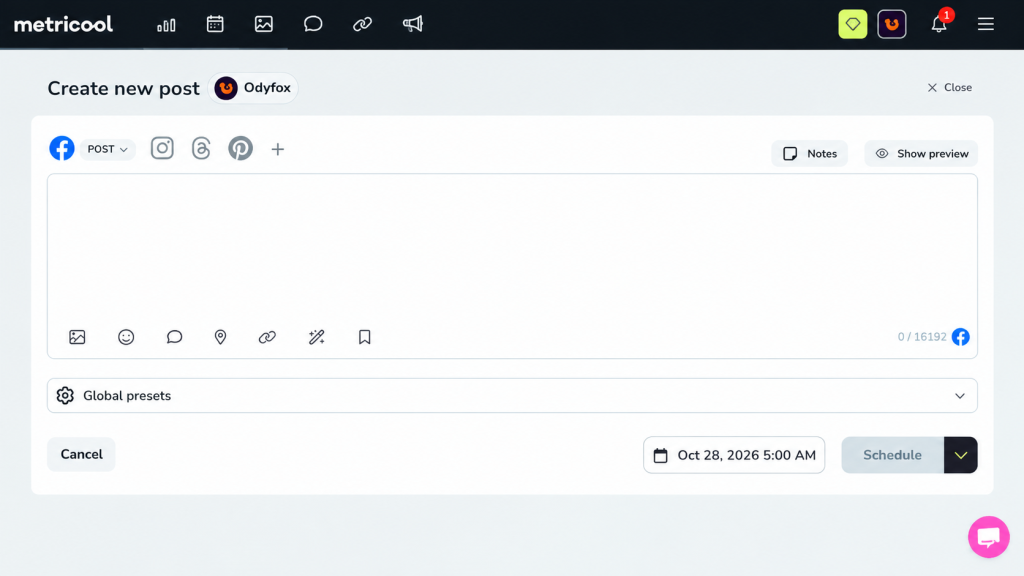
Task: Toggle Show preview
Action: pos(921,153)
